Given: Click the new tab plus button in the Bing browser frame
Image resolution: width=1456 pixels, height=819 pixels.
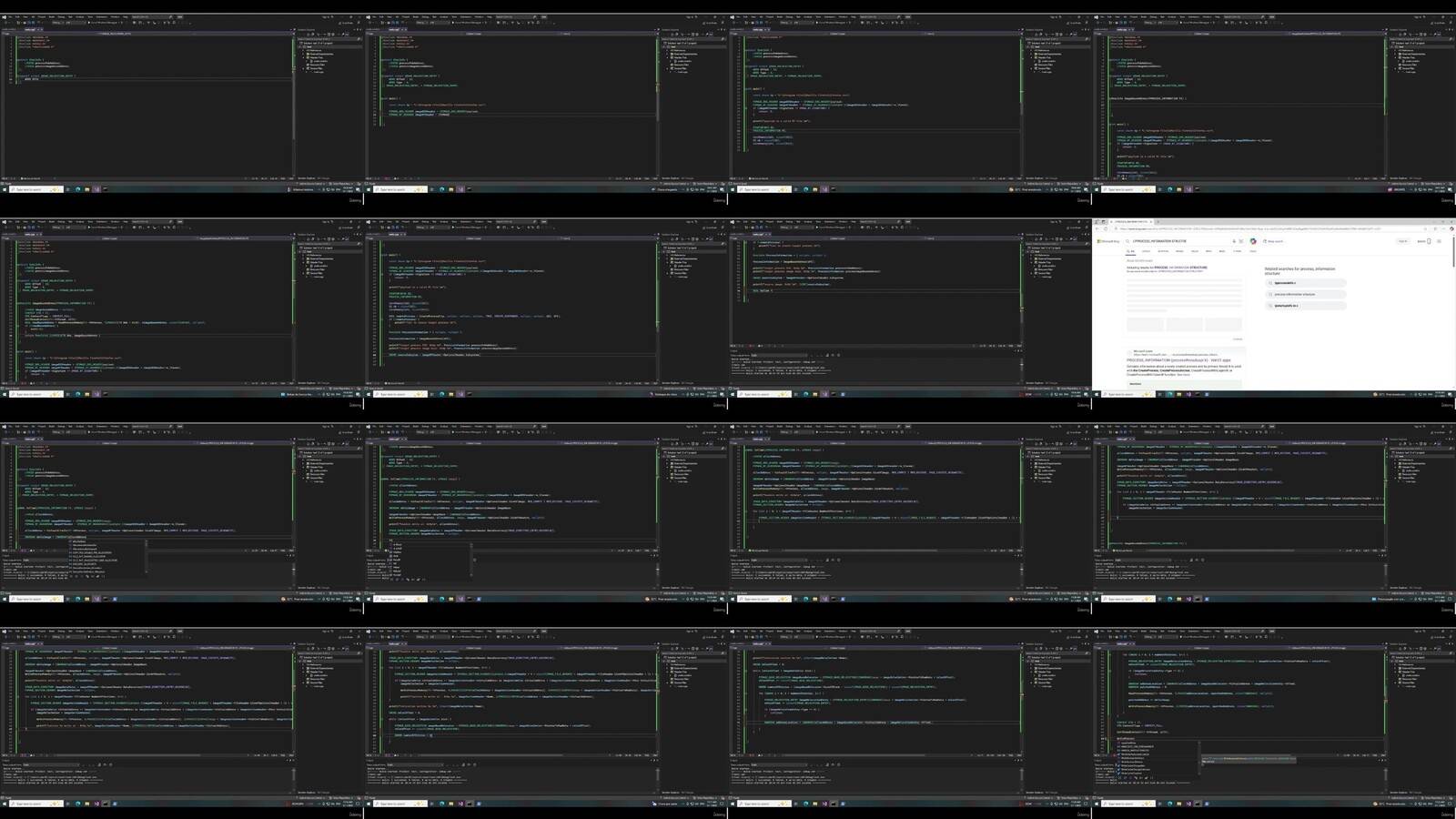Looking at the screenshot, I should coord(1158,221).
